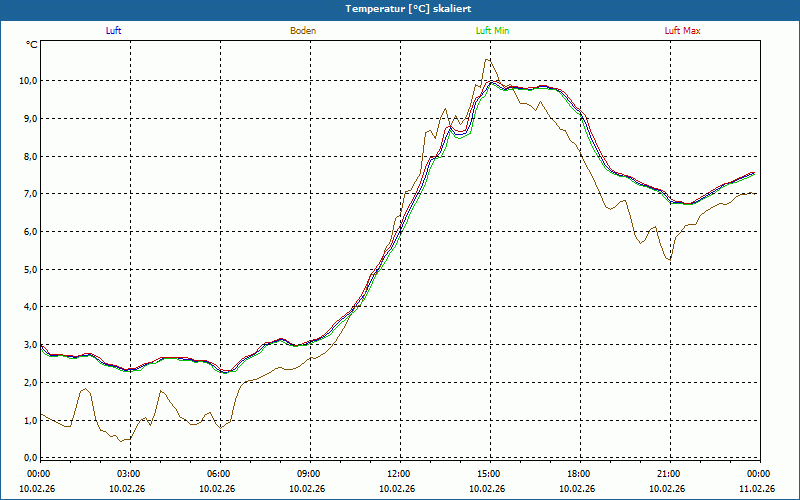Viewport: 800px width, 500px height.
Task: Select the 06:00 time axis label
Action: 219,474
